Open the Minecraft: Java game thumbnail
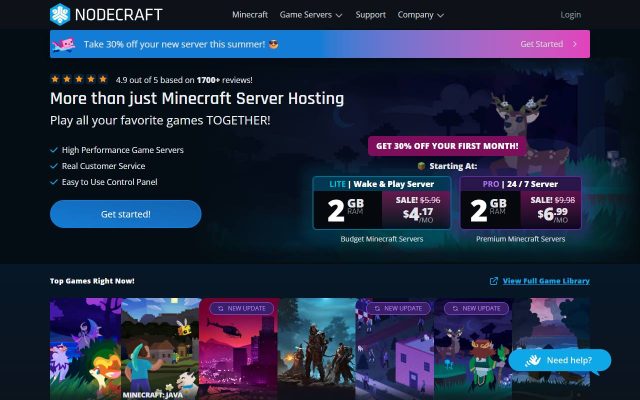The height and width of the screenshot is (400, 640). 161,349
